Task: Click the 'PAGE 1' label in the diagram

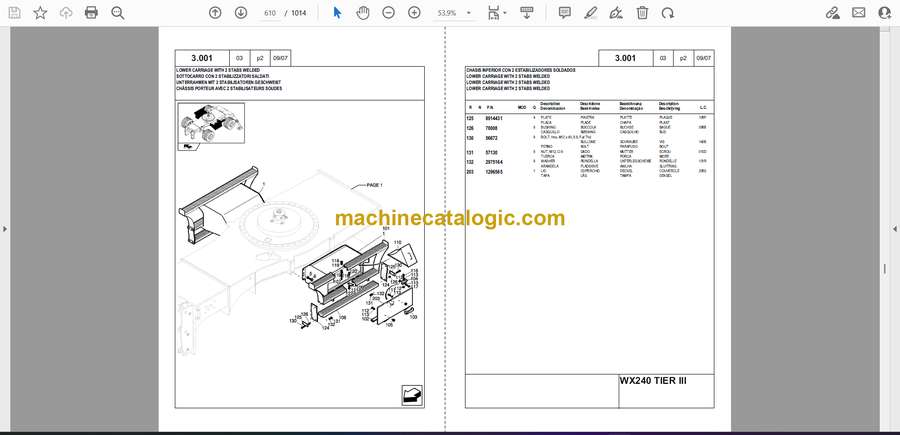Action: point(374,185)
